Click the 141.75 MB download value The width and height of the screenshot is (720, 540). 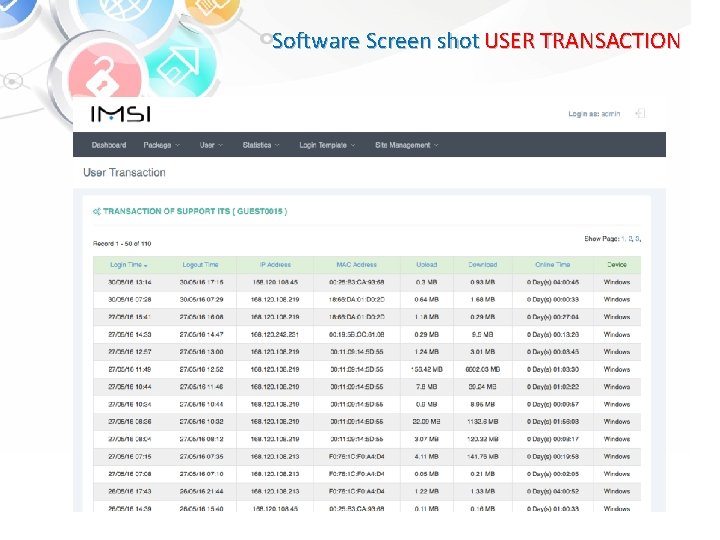click(483, 457)
